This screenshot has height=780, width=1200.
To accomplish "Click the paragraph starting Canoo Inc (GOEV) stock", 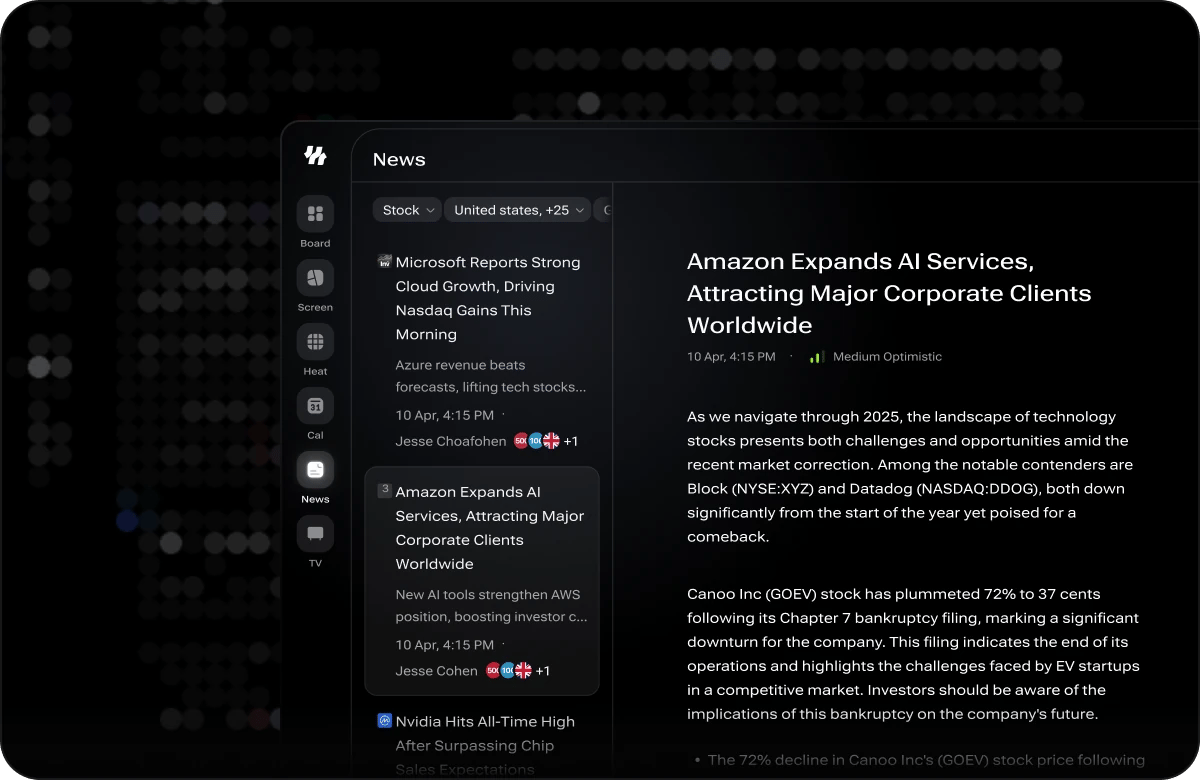I will [913, 654].
